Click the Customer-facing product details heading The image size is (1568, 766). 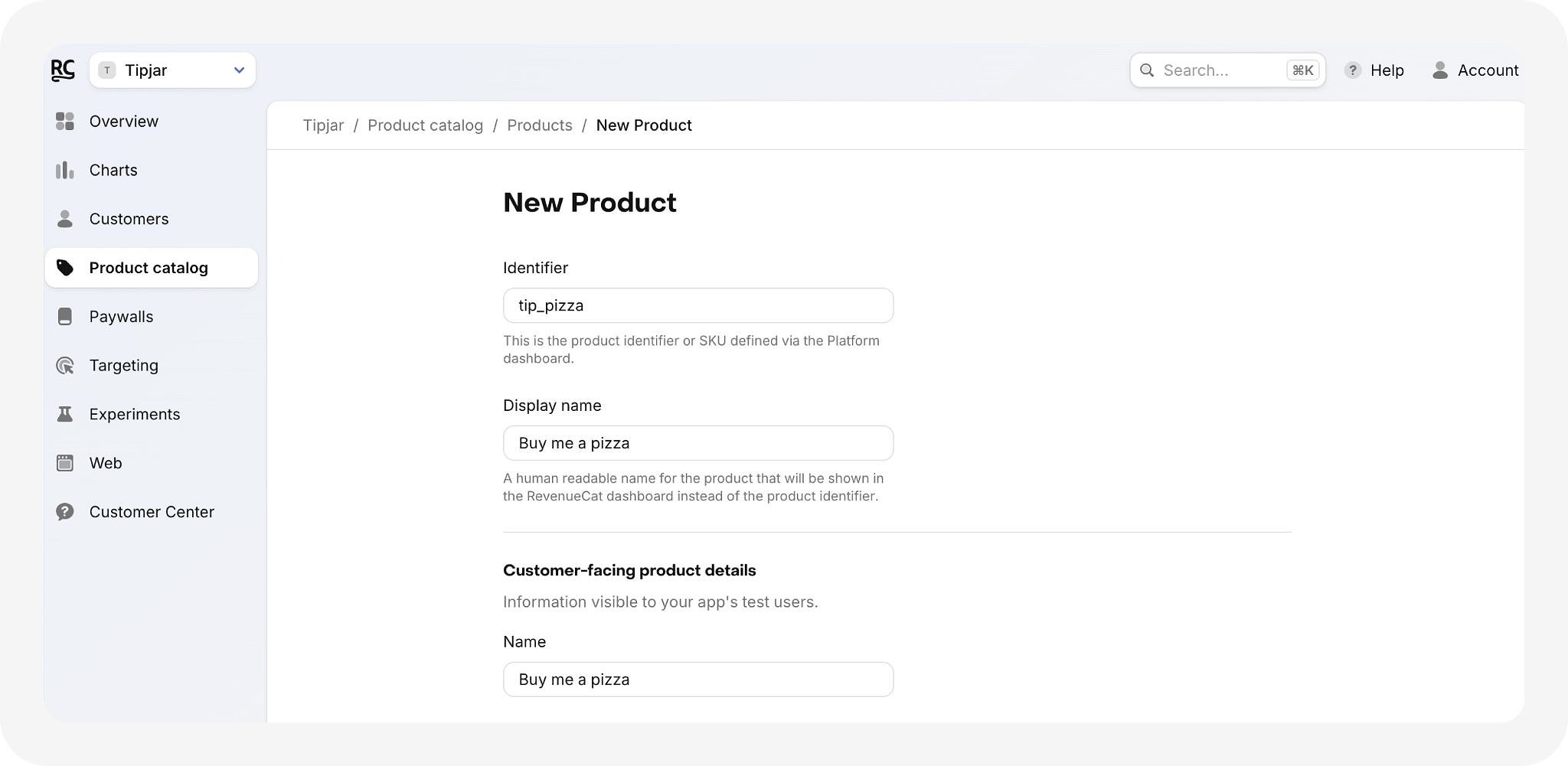(629, 570)
